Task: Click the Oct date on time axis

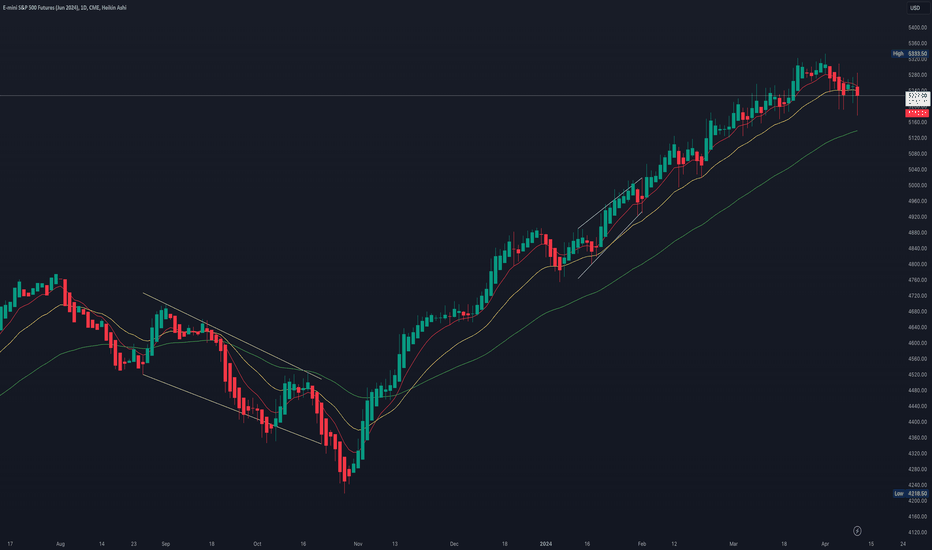Action: pos(257,543)
